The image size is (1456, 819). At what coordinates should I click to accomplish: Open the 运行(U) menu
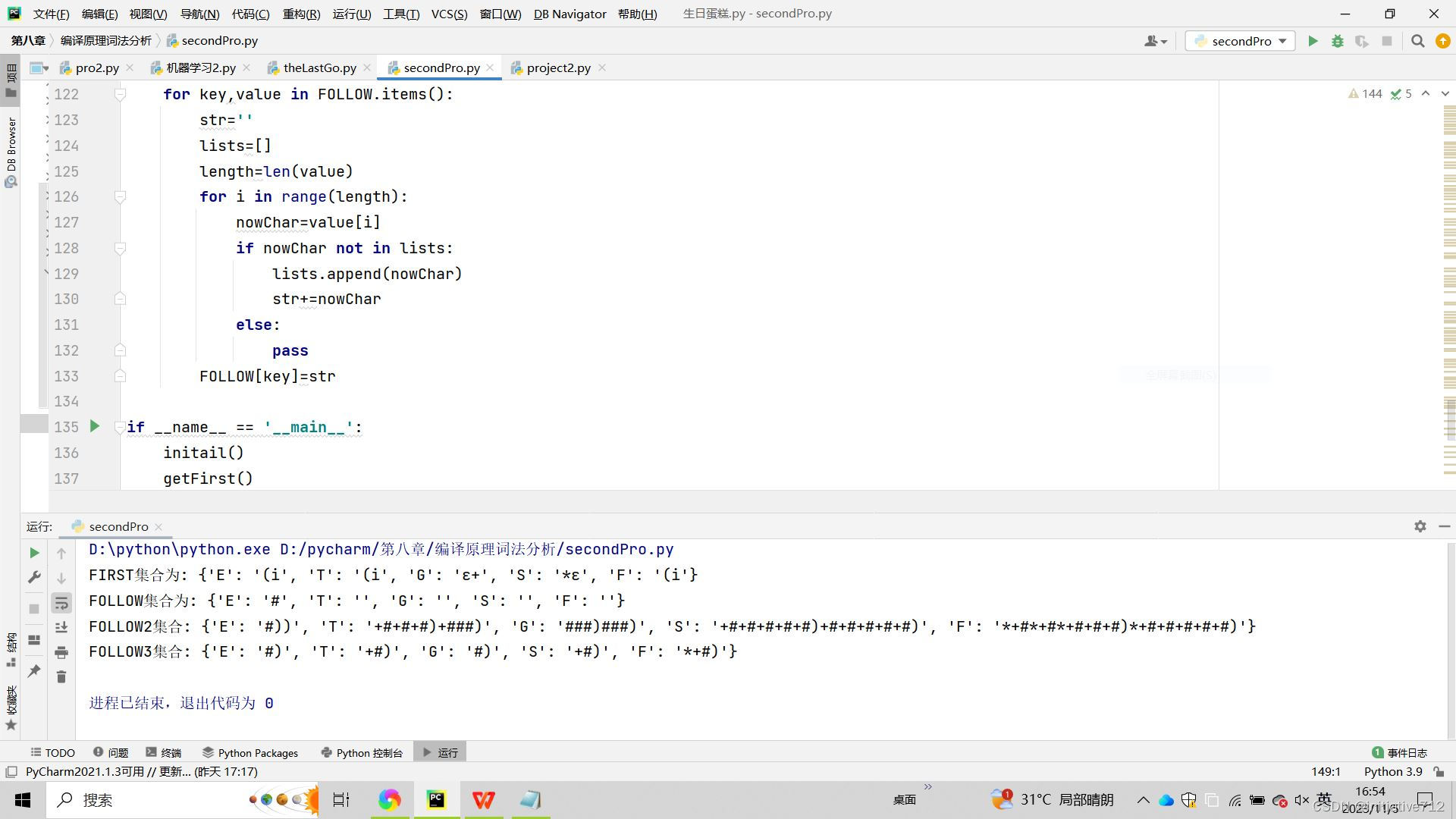pos(351,14)
